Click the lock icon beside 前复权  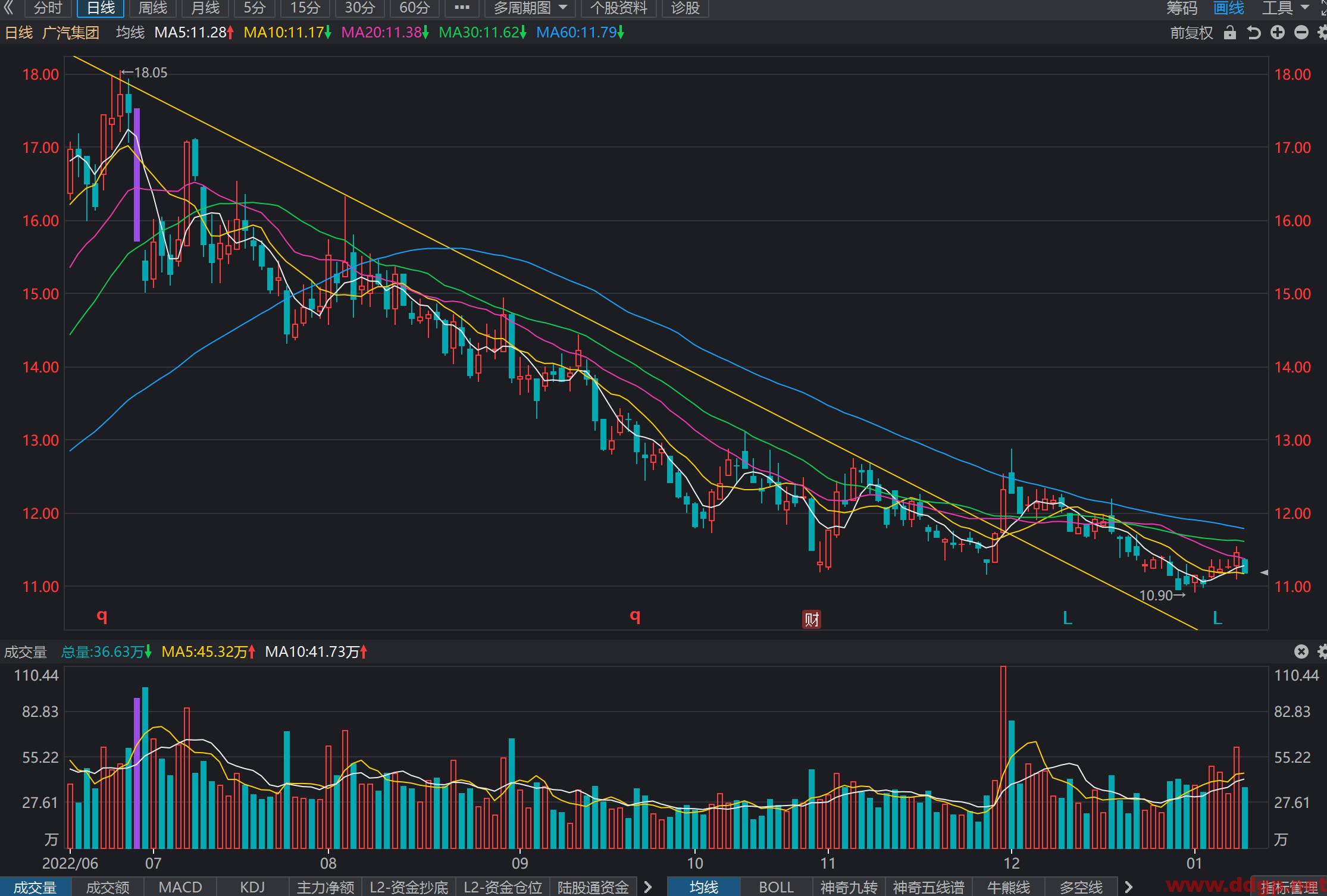click(1229, 33)
